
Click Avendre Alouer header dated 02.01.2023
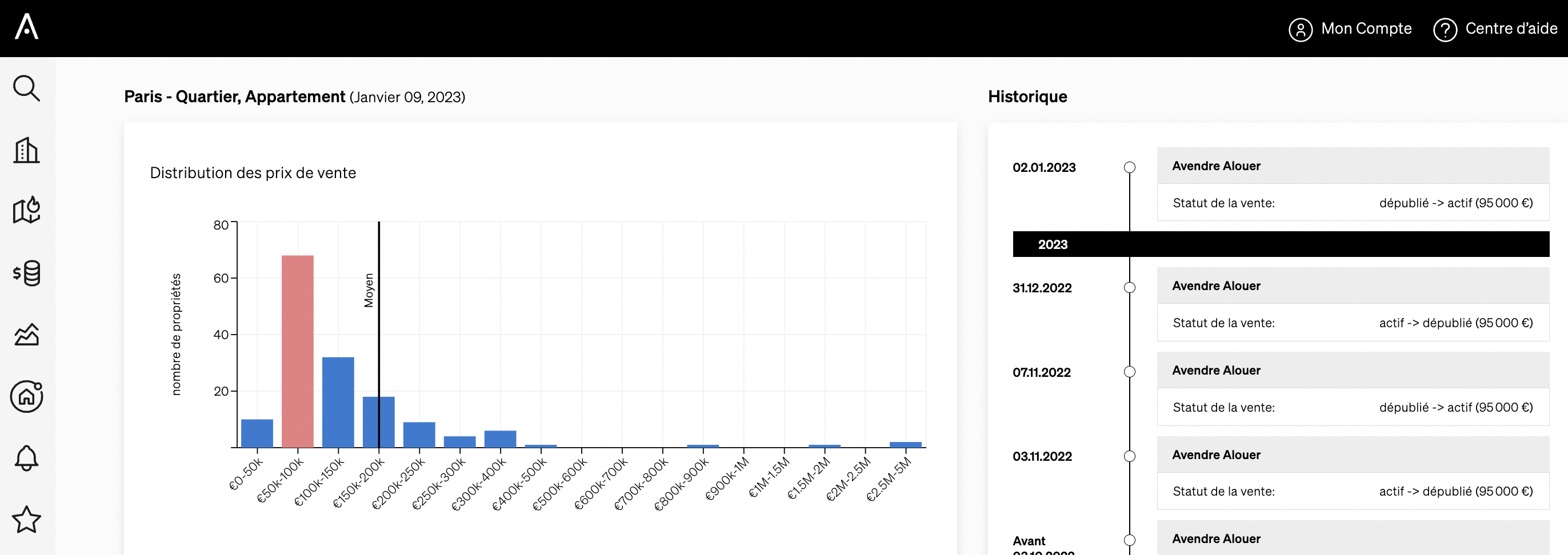tap(1353, 166)
